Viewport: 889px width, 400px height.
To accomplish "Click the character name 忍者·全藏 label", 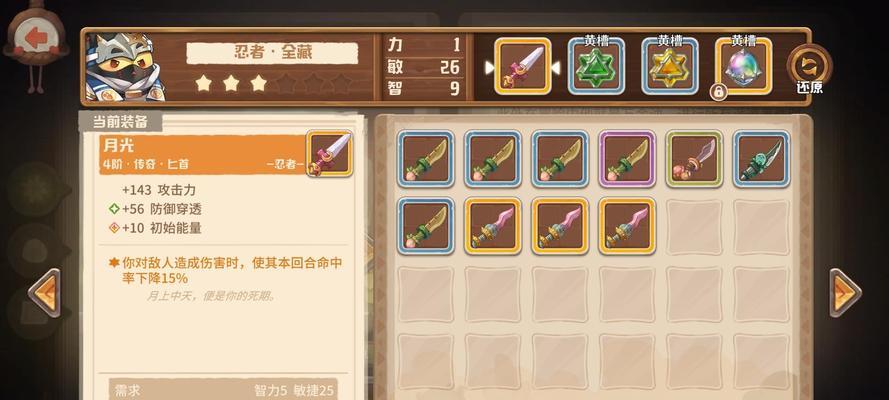I will (272, 53).
